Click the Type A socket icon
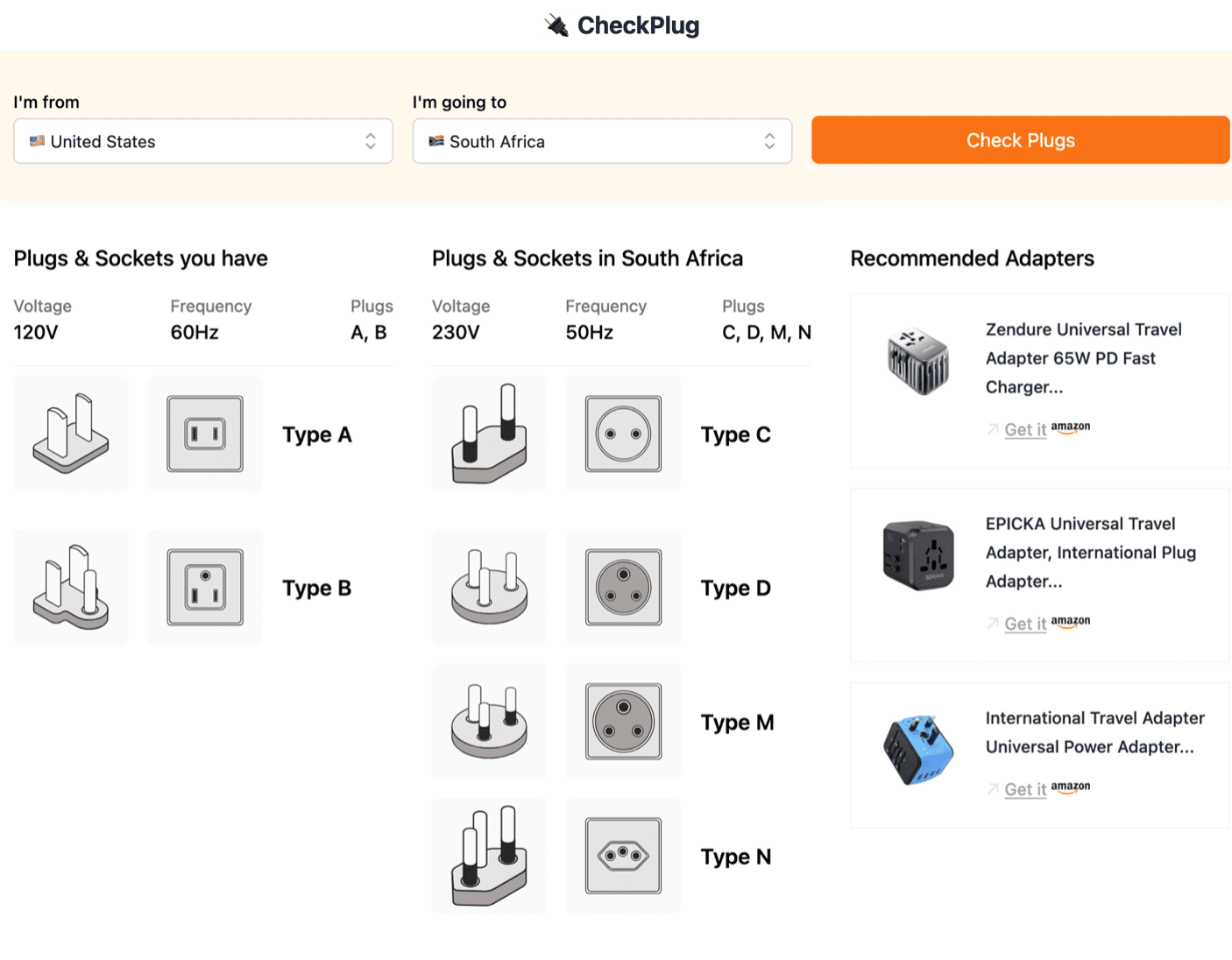 pos(205,434)
